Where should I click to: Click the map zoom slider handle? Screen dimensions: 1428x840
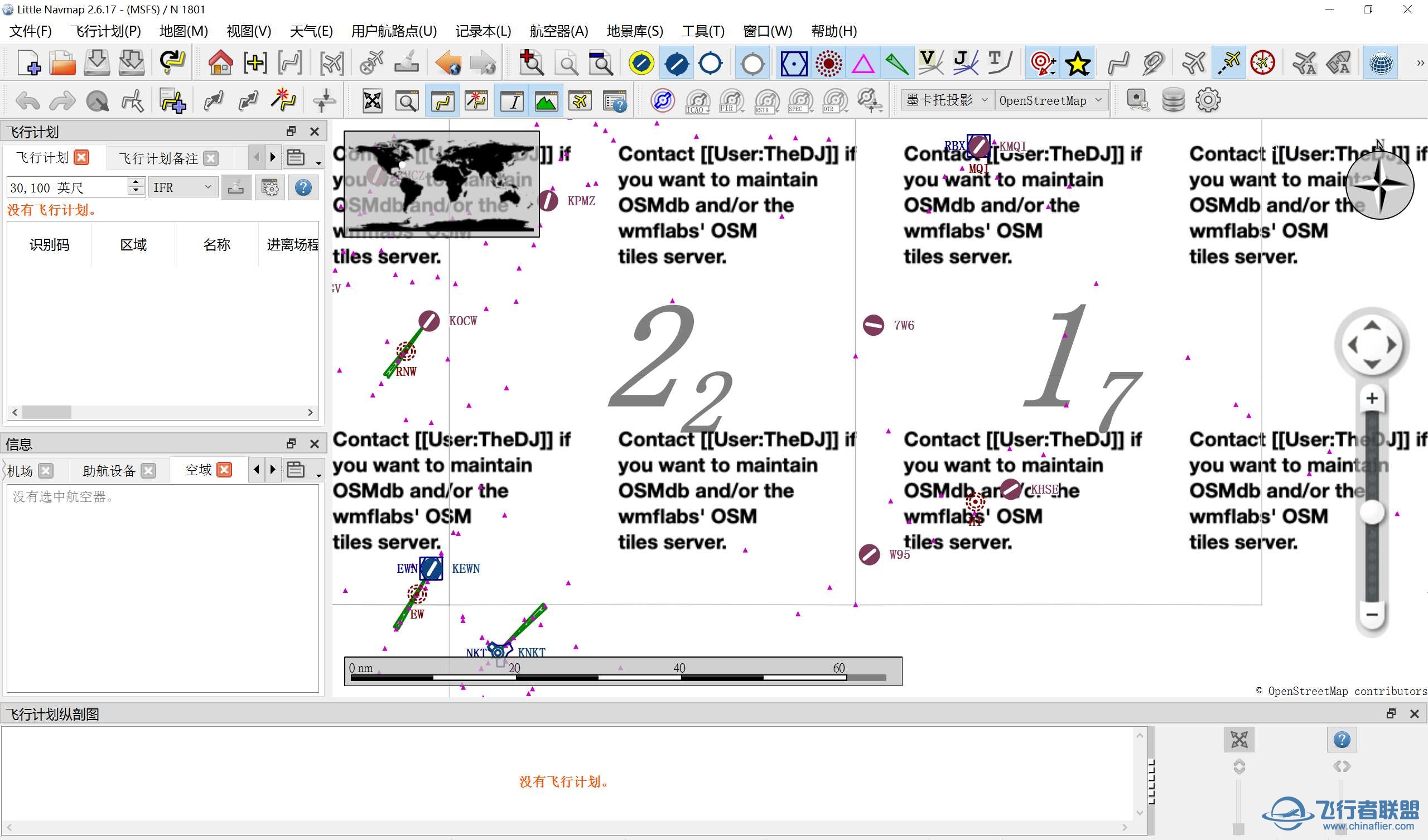(x=1372, y=512)
